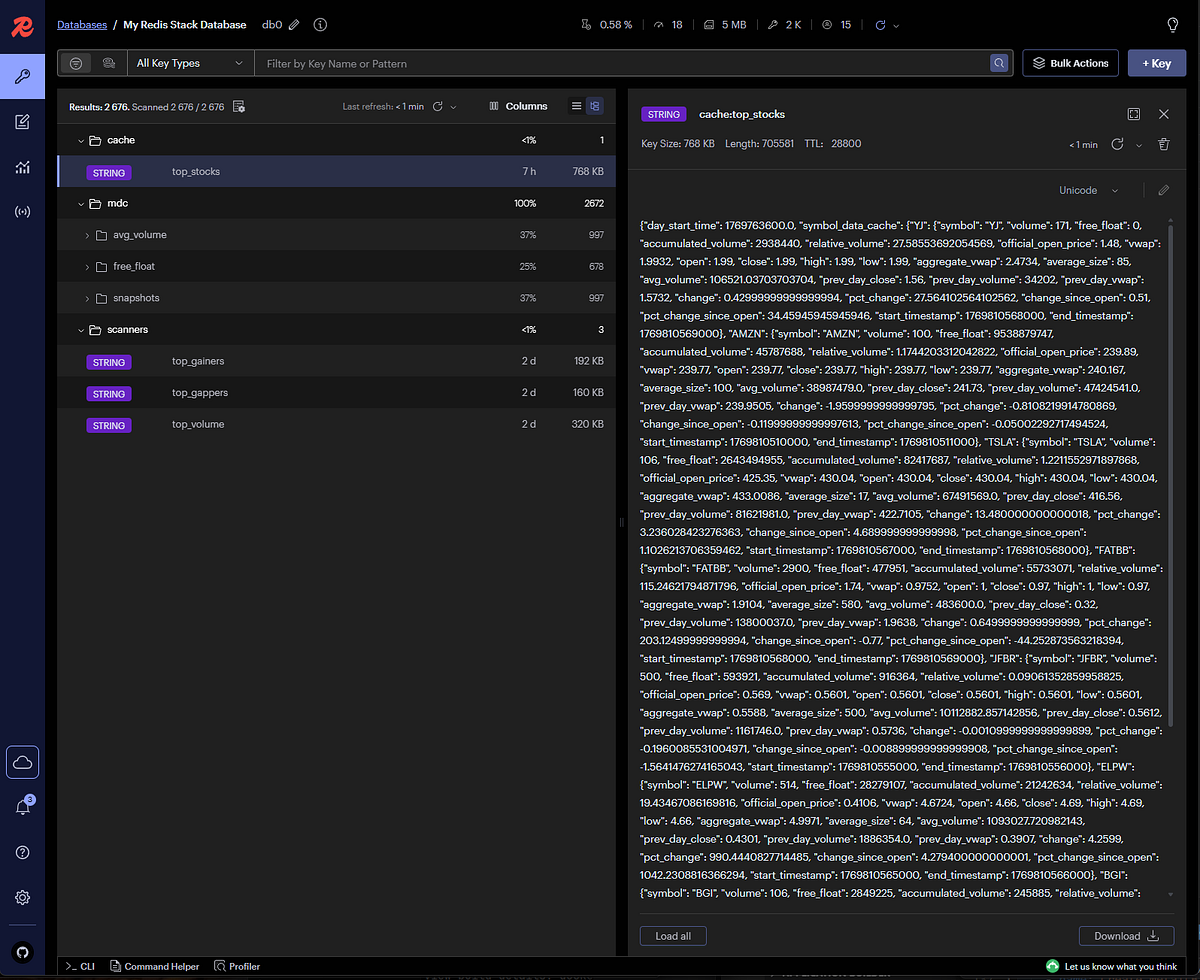Open the Analysis Tools sidebar icon
The image size is (1200, 980).
pyautogui.click(x=22, y=167)
